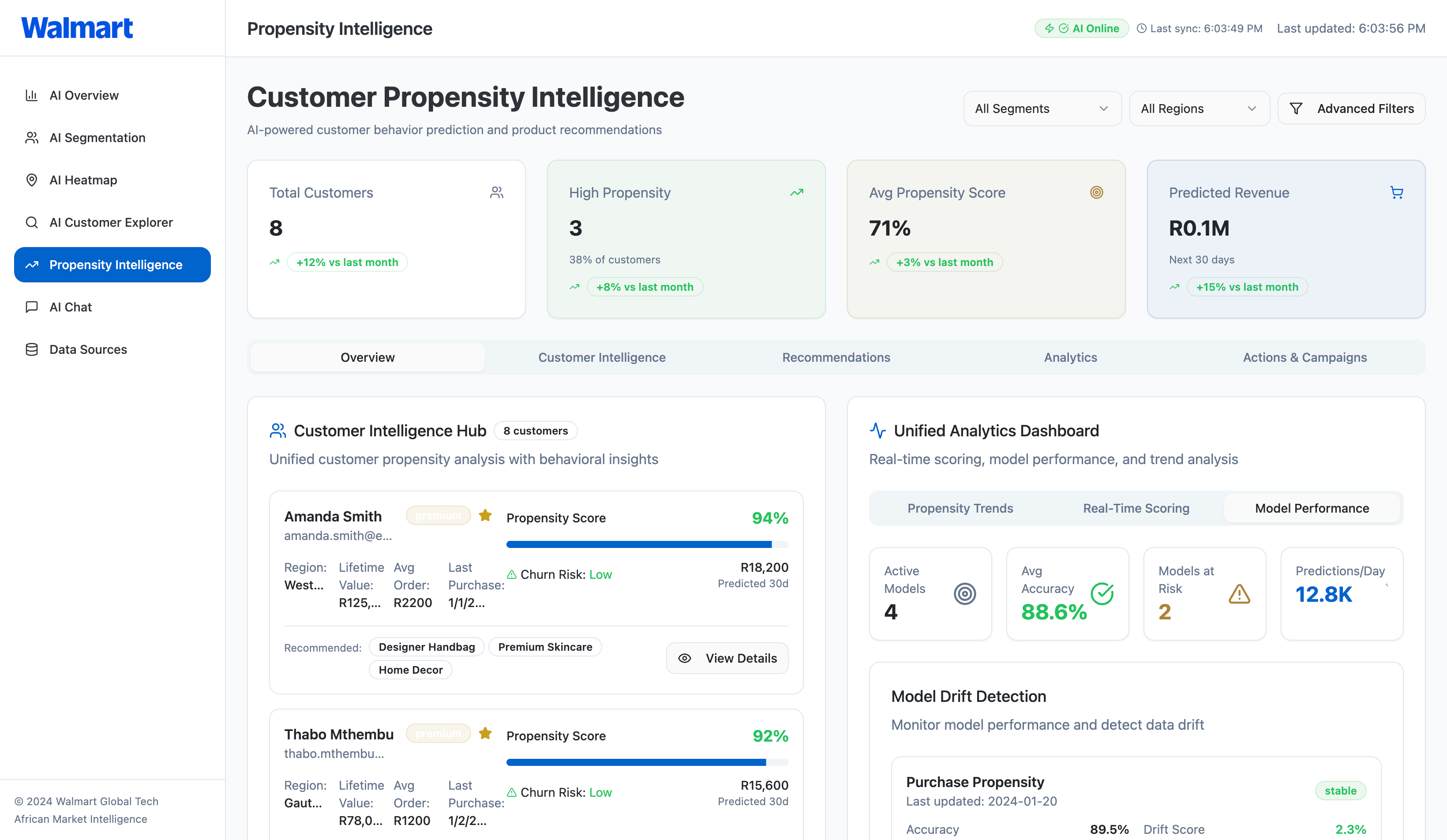Open the Recommendations tab

[x=836, y=357]
